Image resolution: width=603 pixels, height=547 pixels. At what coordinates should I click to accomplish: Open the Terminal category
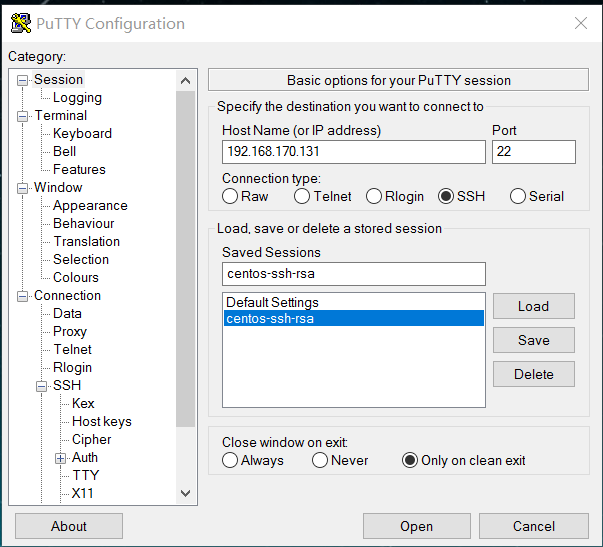(x=61, y=115)
